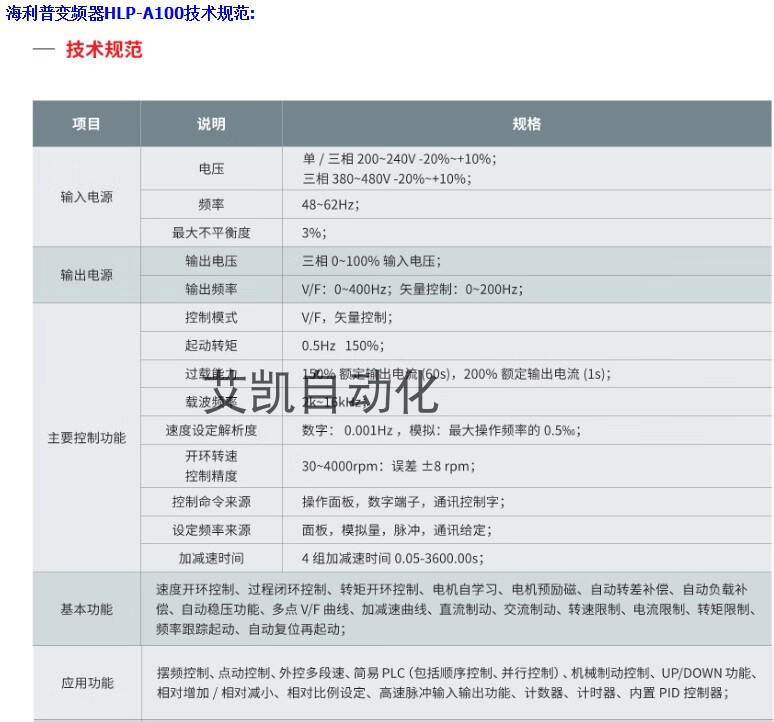Select the 主要控制功能 category cell
This screenshot has width=774, height=722.
coord(86,438)
